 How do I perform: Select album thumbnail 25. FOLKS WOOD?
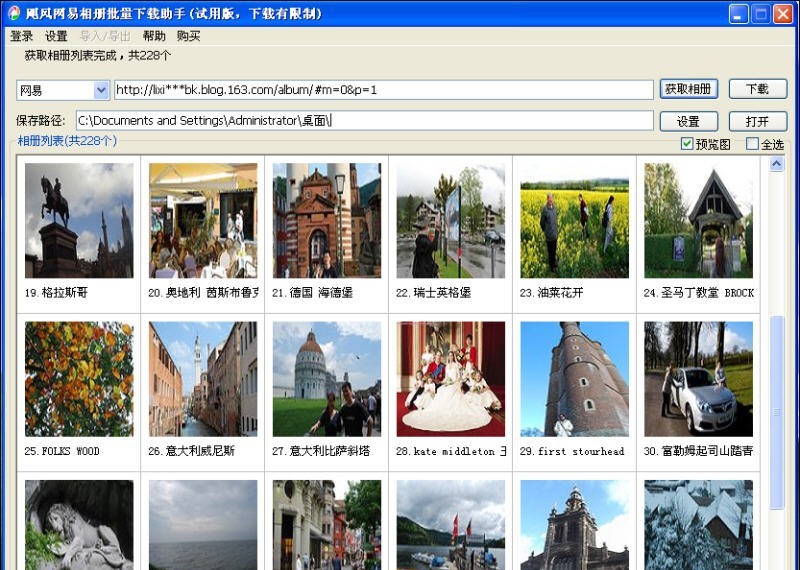79,379
